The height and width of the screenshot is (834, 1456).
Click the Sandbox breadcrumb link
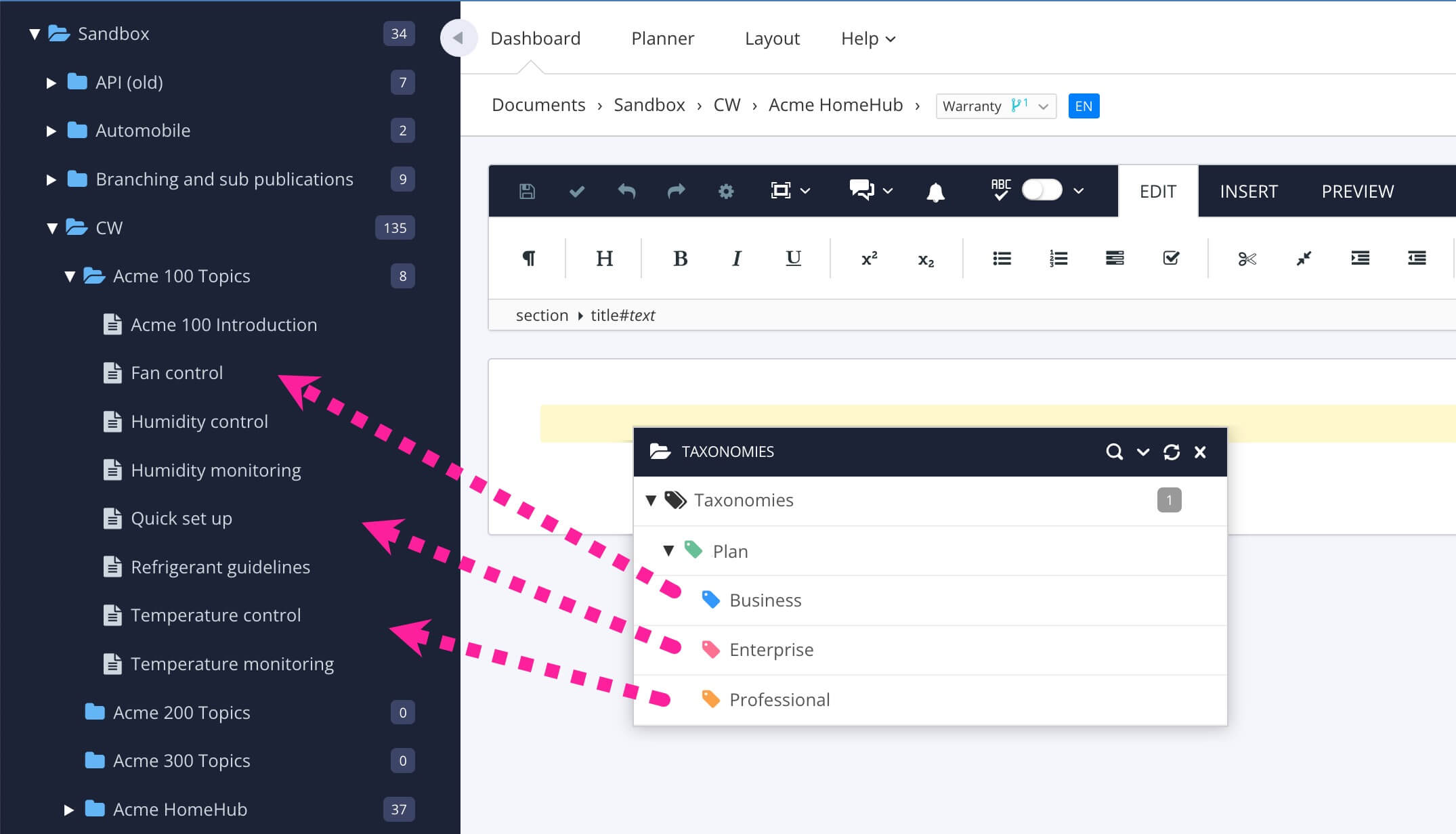tap(649, 105)
